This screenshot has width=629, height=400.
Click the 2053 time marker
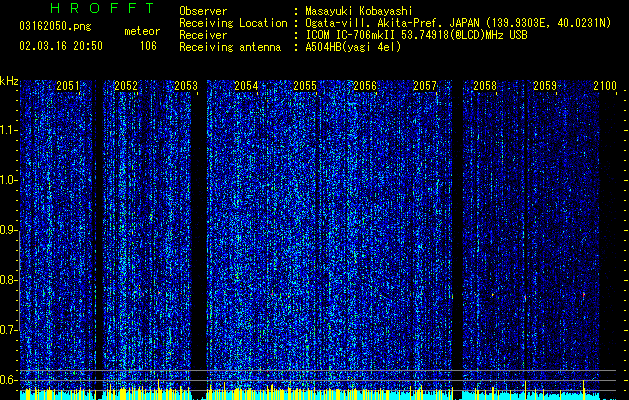coord(186,86)
